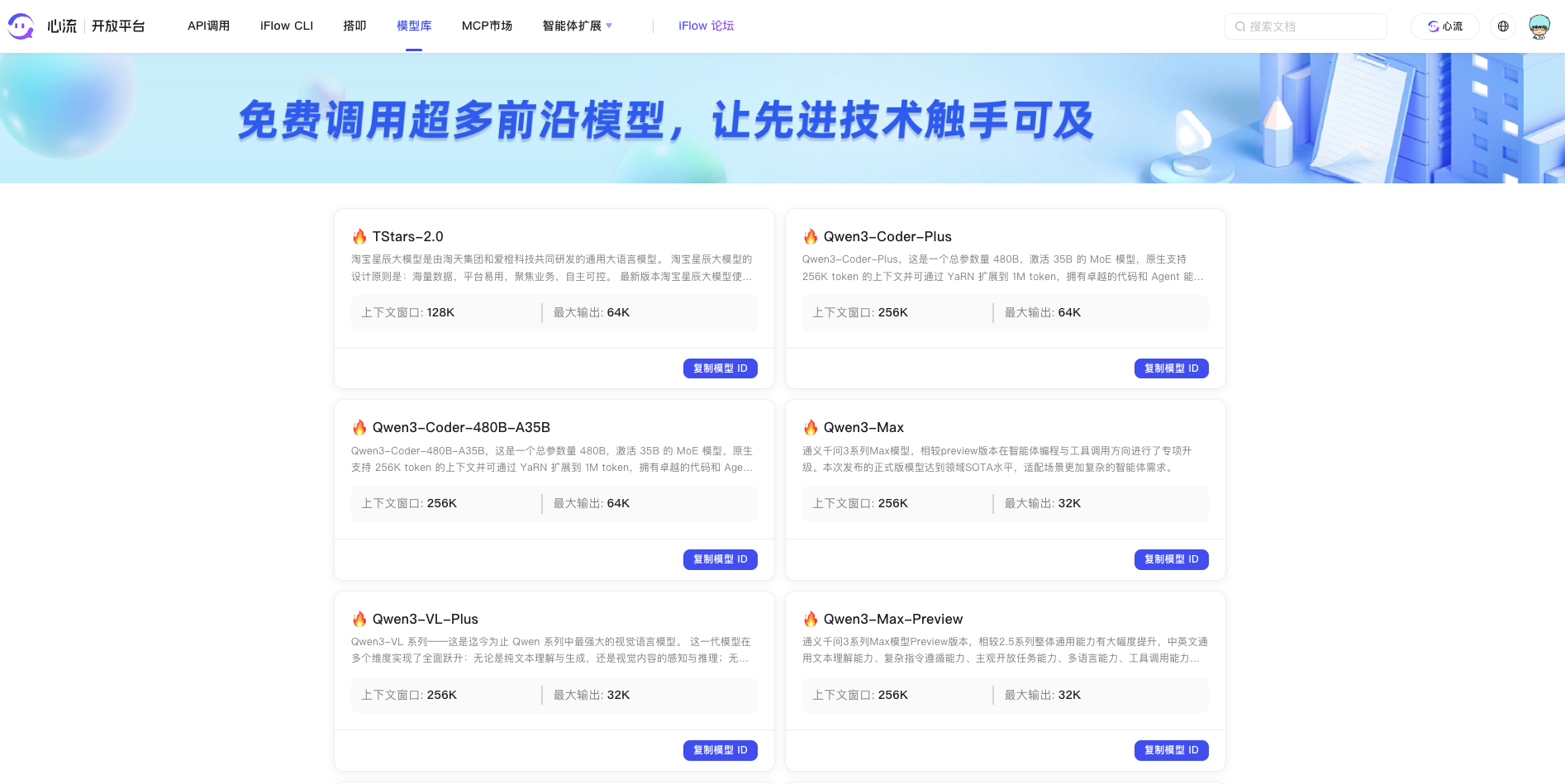The image size is (1565, 784).
Task: Open the Qwen3-Coder-Plus model title
Action: 887,236
